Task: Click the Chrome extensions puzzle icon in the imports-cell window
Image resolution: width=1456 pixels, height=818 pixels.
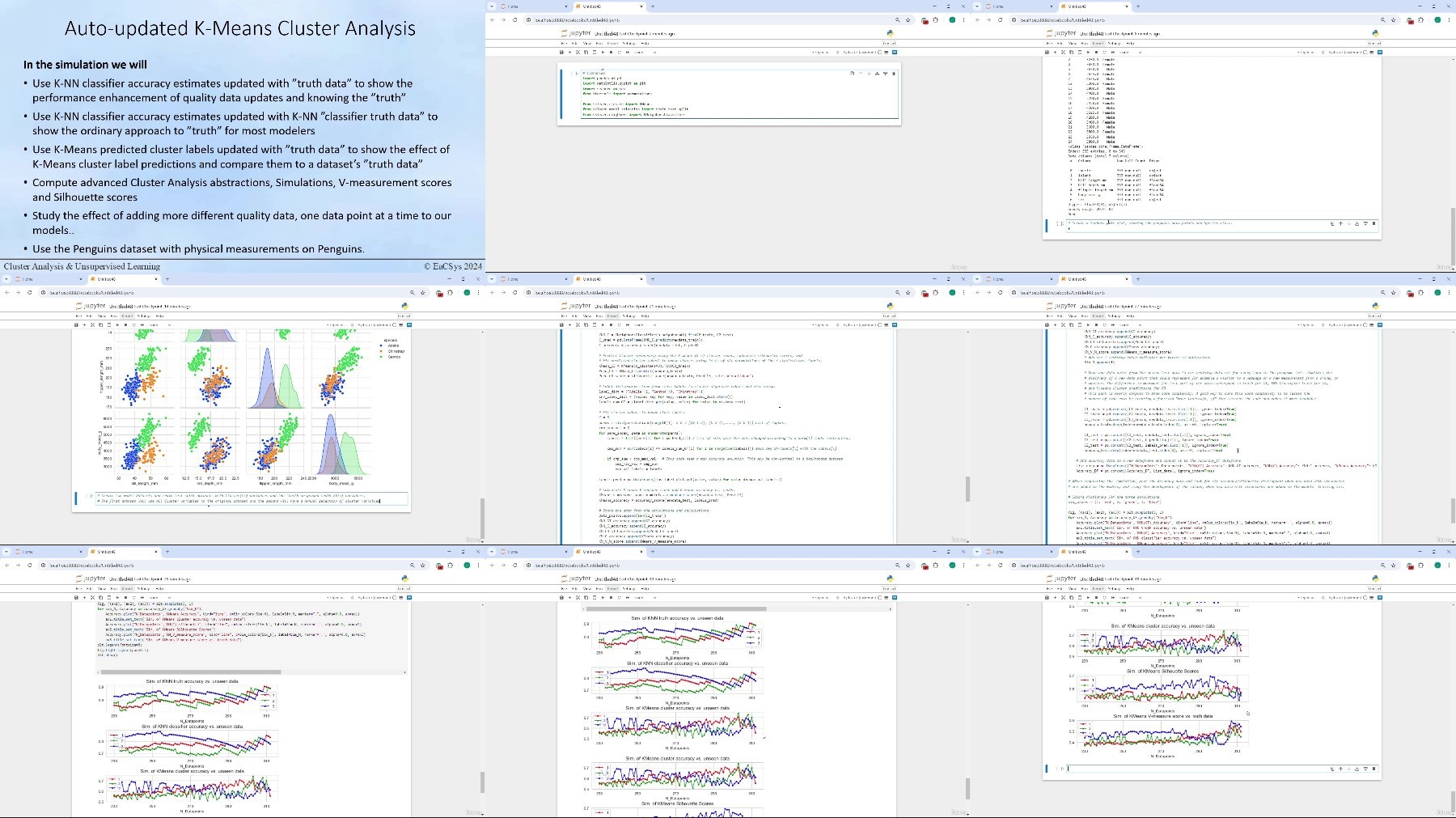Action: (x=935, y=19)
